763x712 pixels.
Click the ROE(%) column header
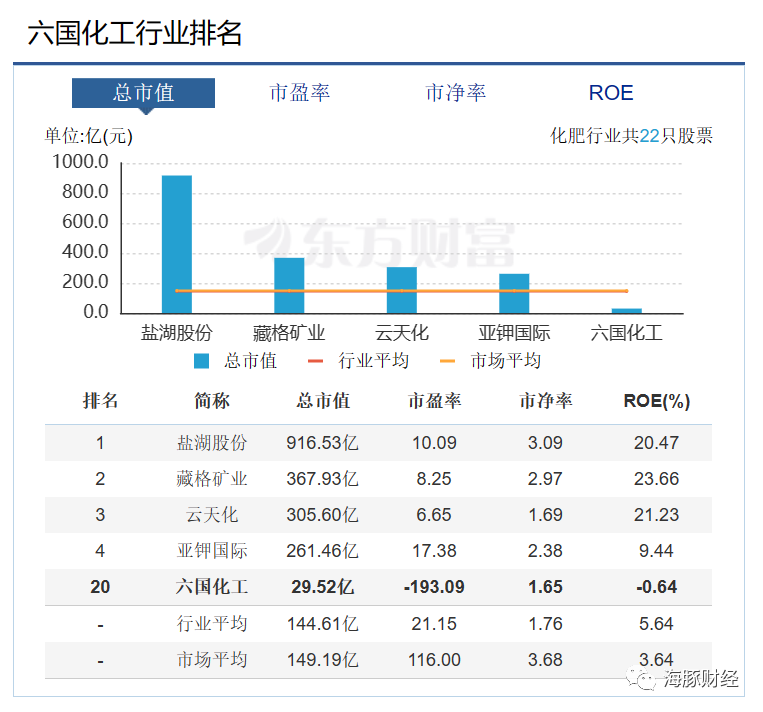coord(656,401)
